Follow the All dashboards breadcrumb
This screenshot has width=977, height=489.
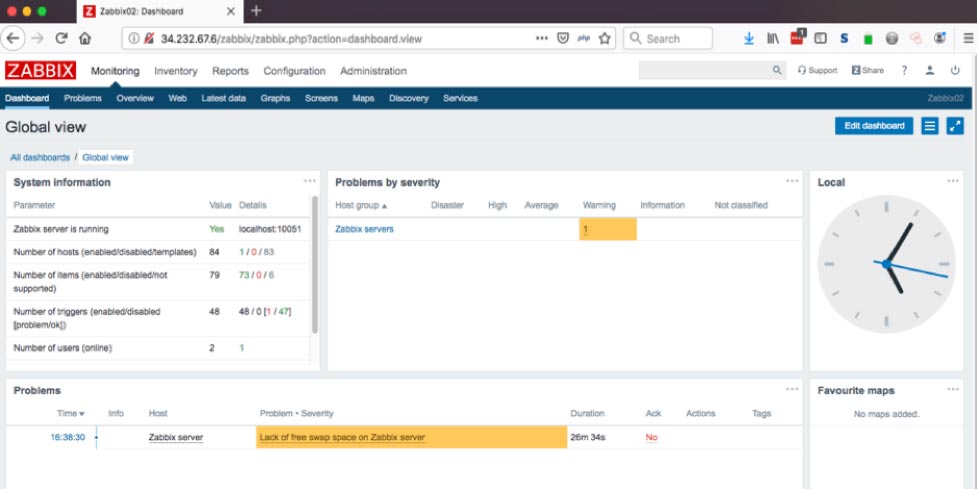pos(40,158)
